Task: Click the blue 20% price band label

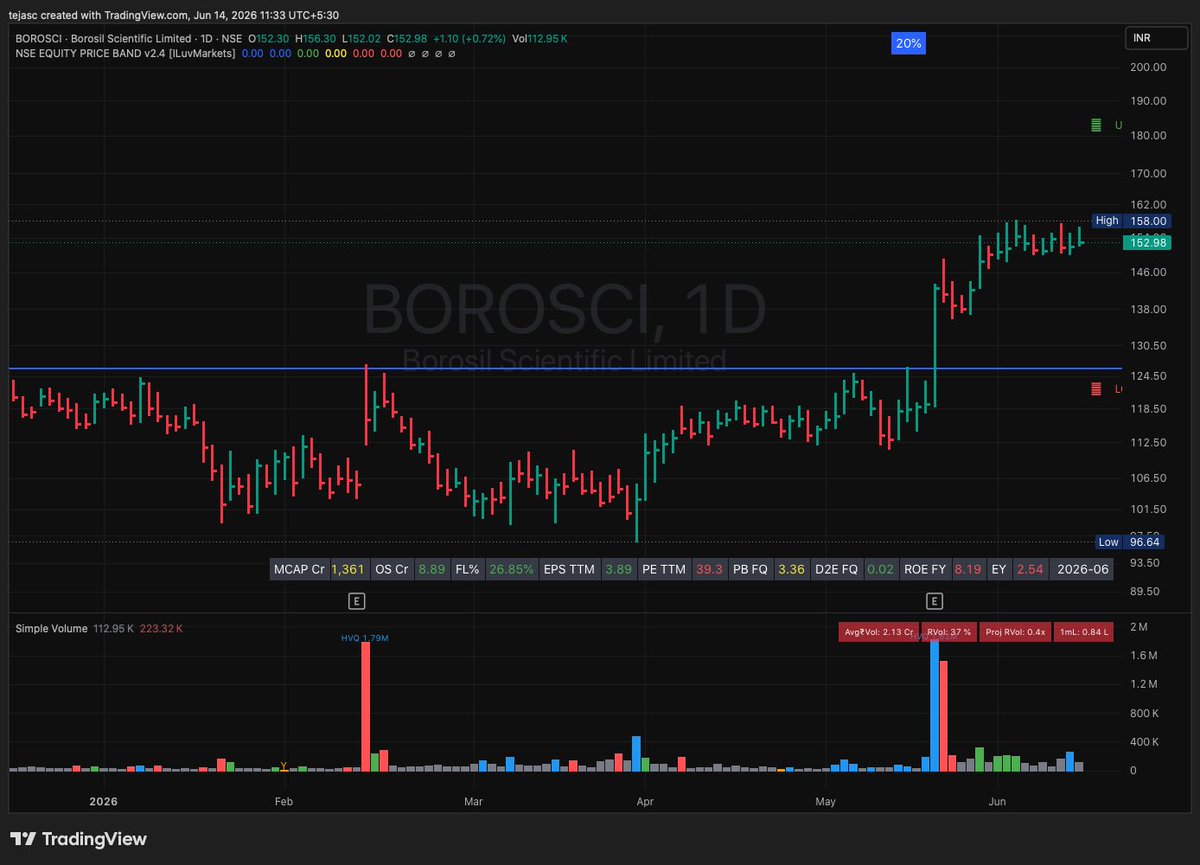Action: click(909, 44)
